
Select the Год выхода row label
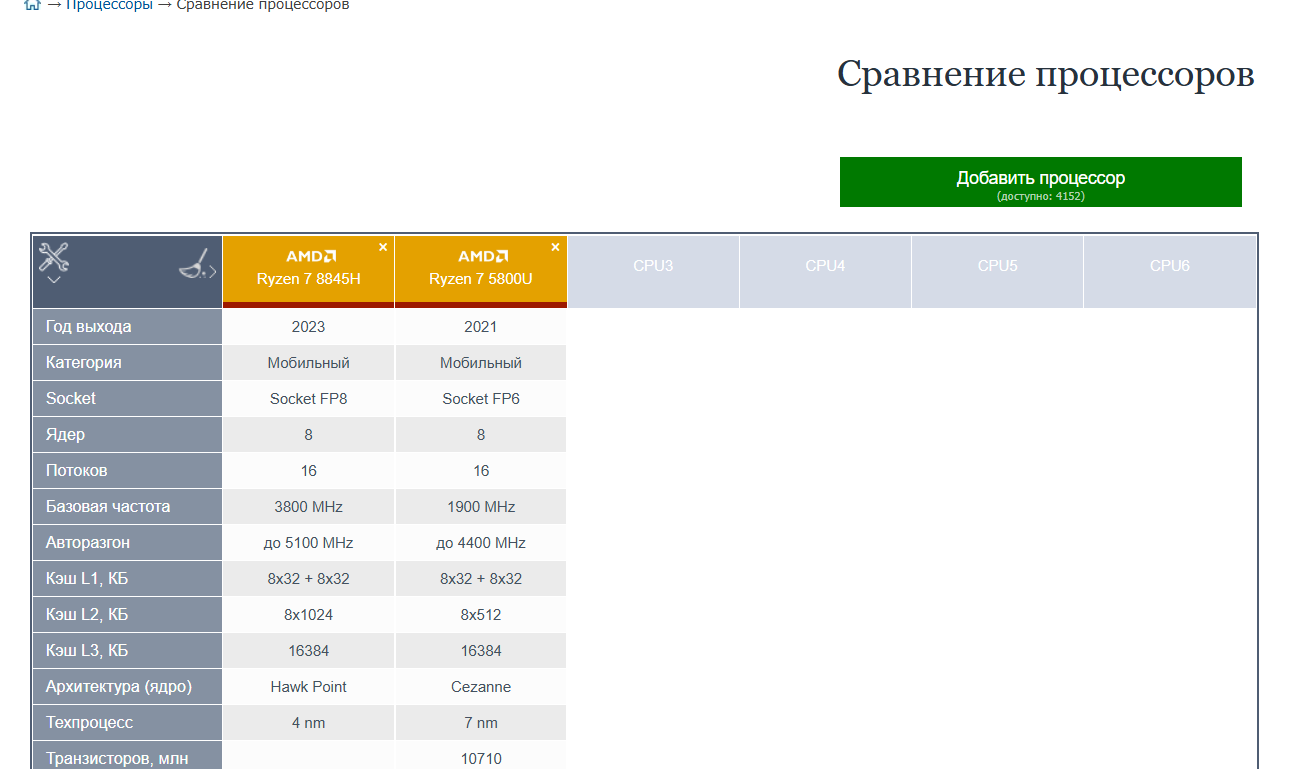[127, 327]
